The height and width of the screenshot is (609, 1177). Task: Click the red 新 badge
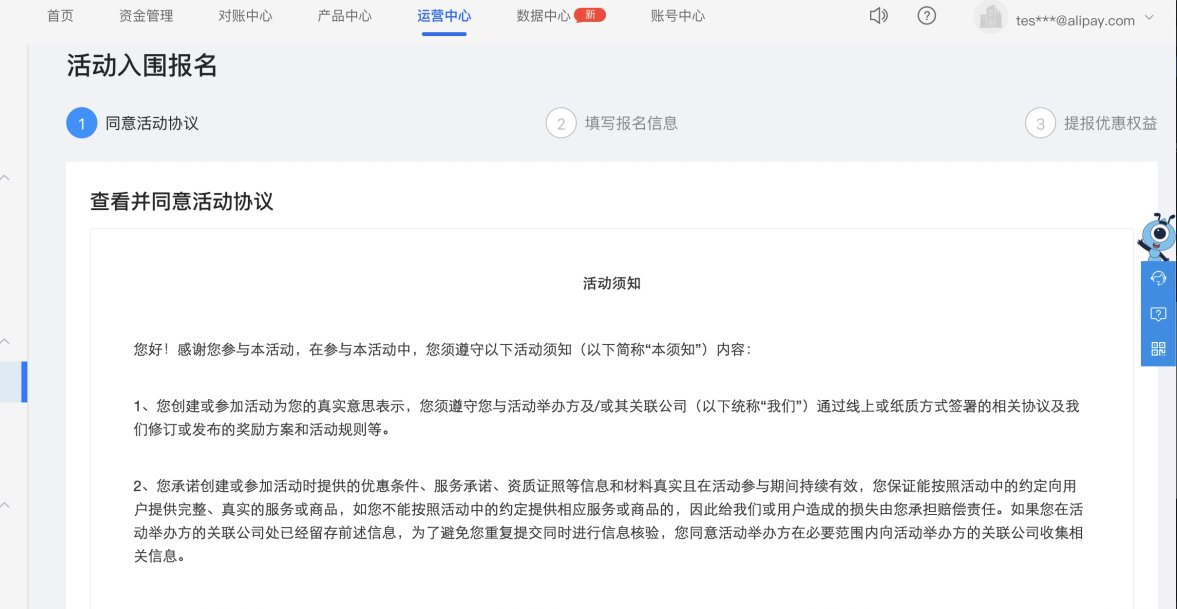pyautogui.click(x=590, y=15)
